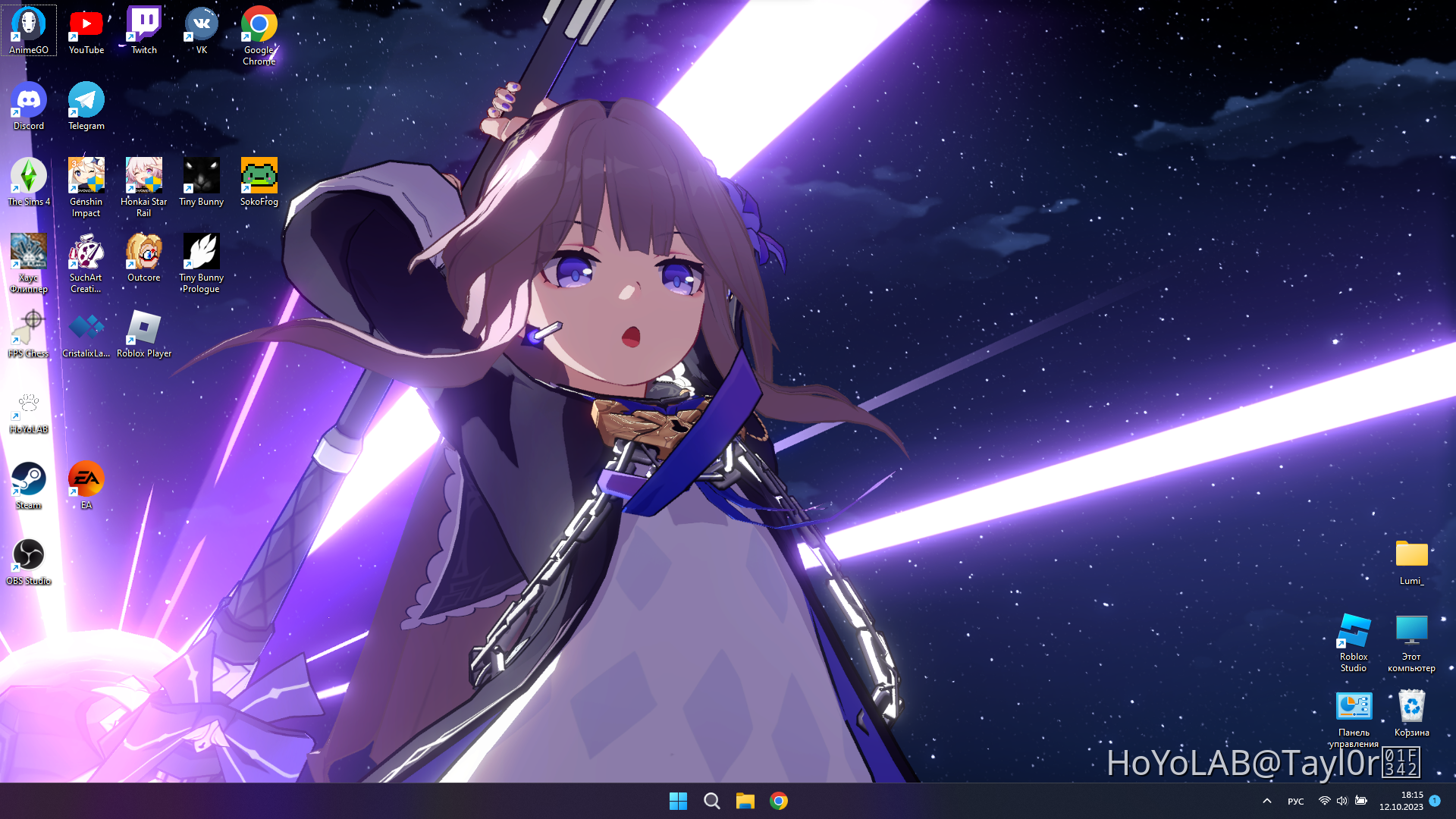This screenshot has width=1456, height=819.
Task: Select the OBS Studio icon
Action: click(29, 561)
